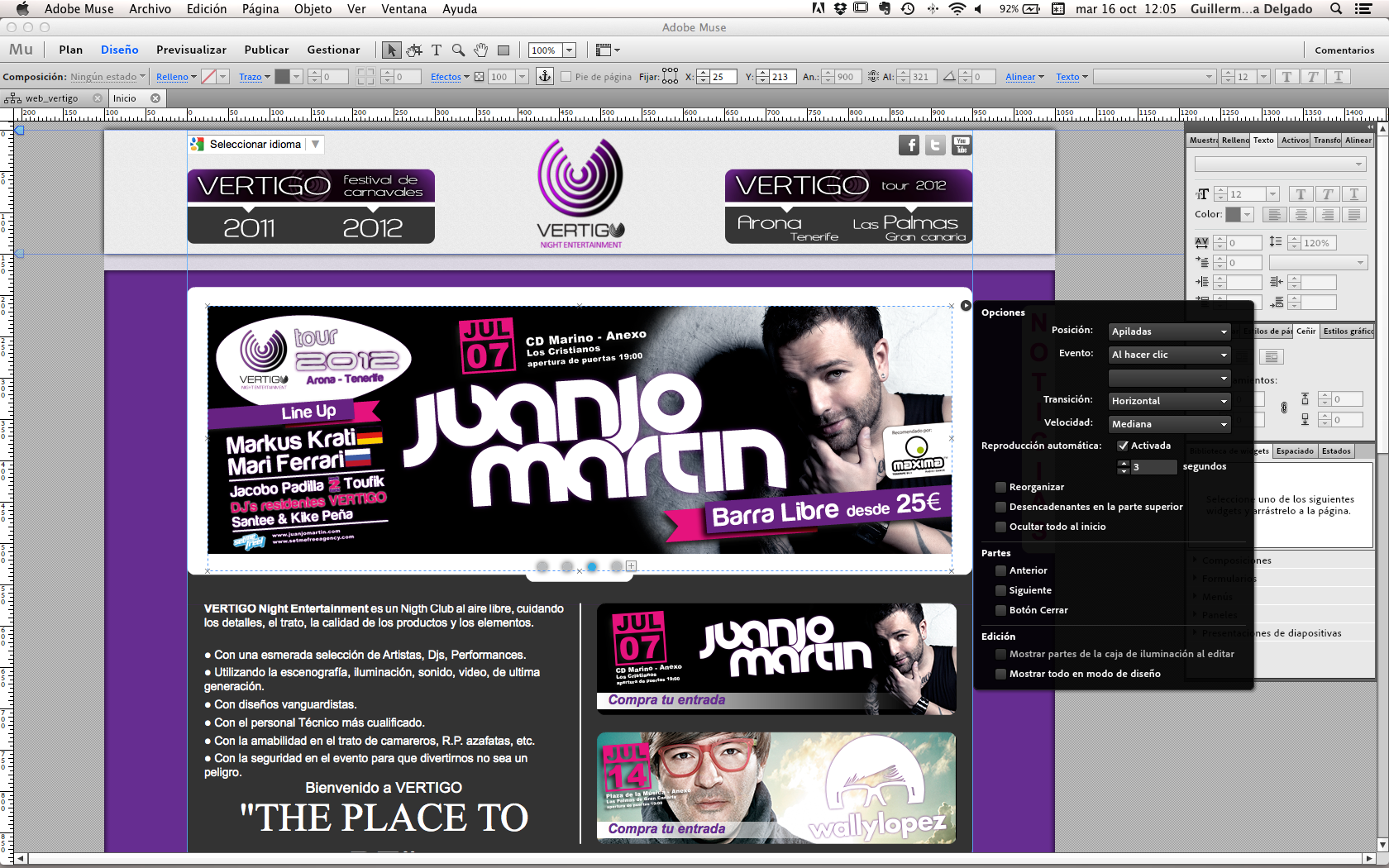Switch to Previsualizar view
The width and height of the screenshot is (1389, 868).
[x=191, y=50]
